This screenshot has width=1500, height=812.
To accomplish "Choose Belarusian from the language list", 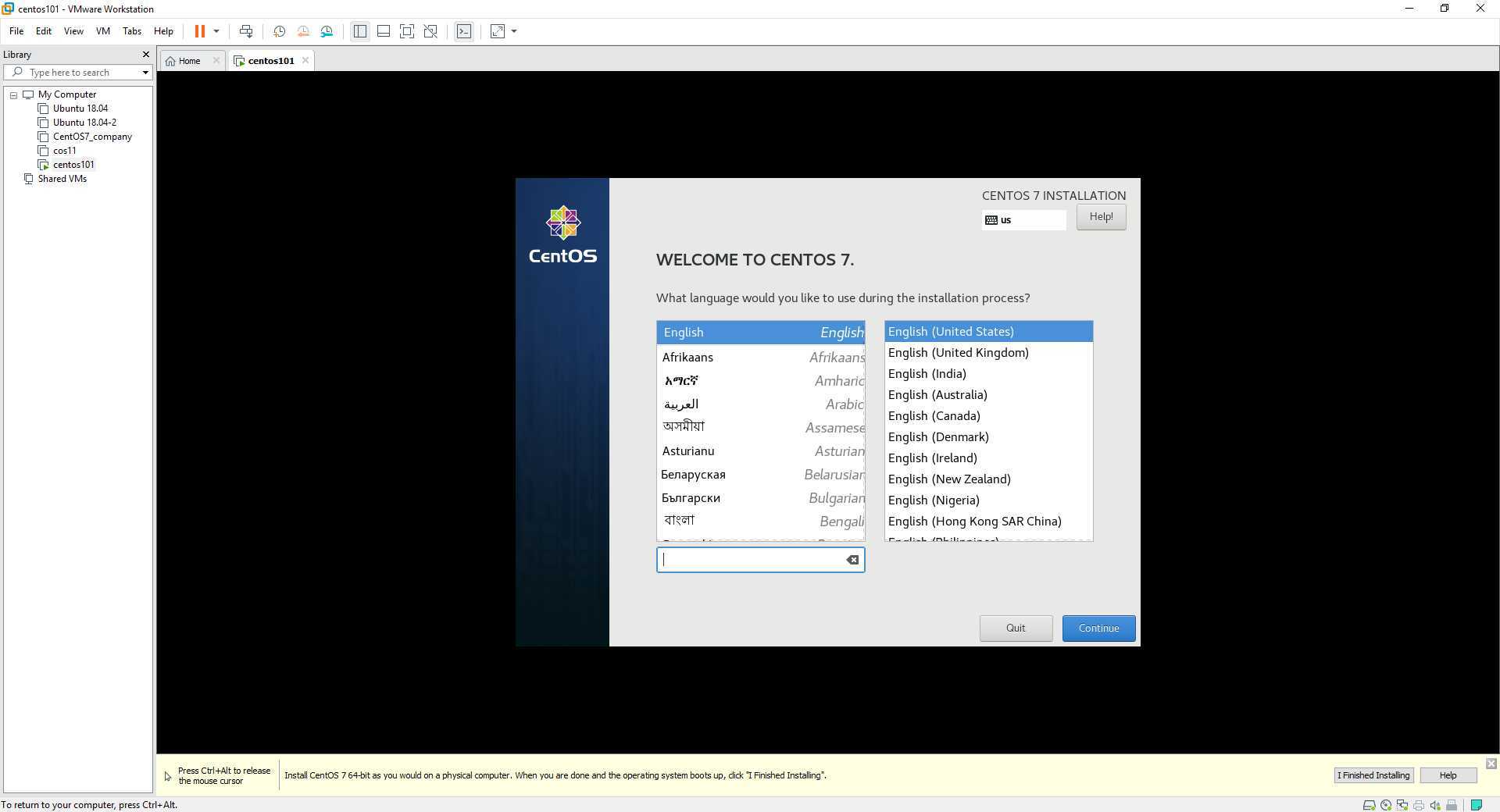I will point(761,475).
